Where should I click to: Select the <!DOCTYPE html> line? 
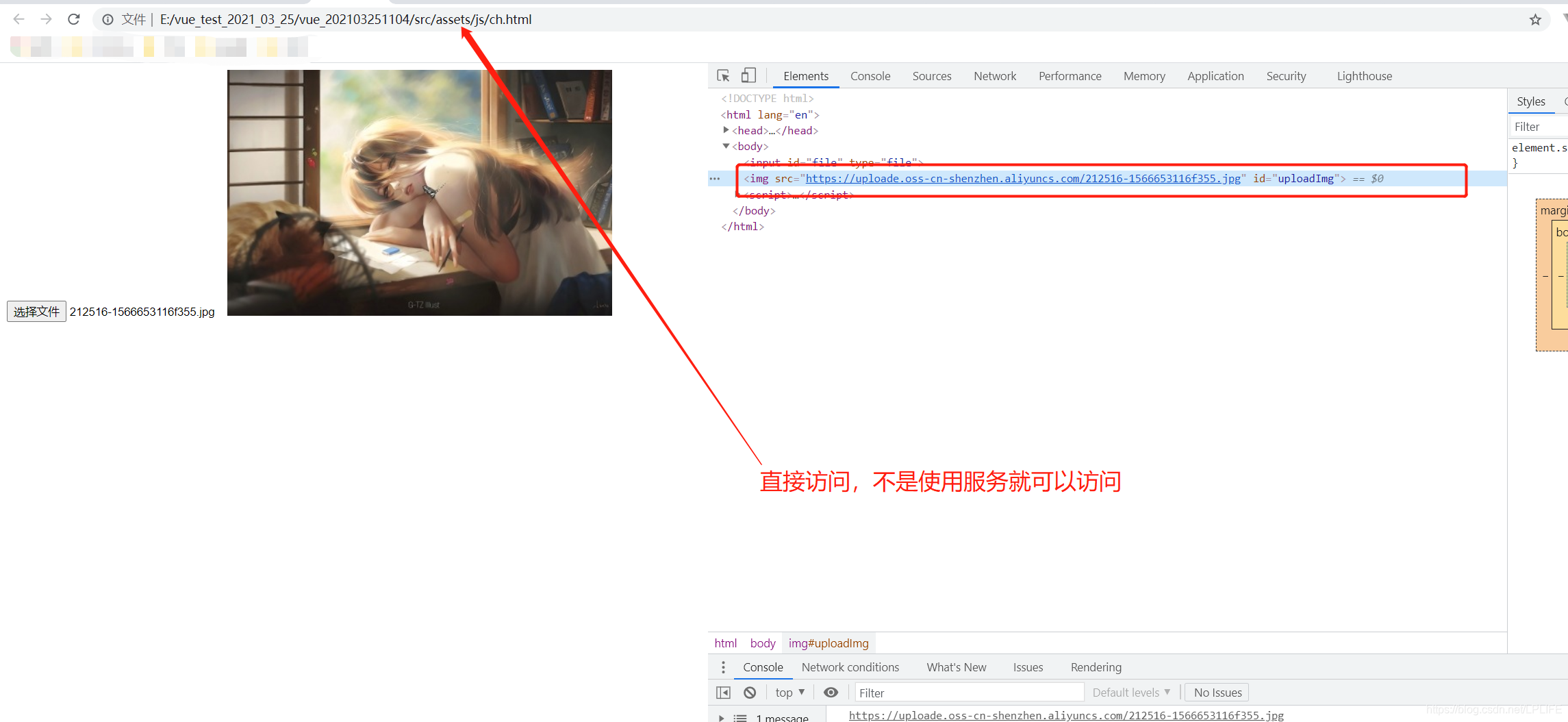pyautogui.click(x=768, y=99)
